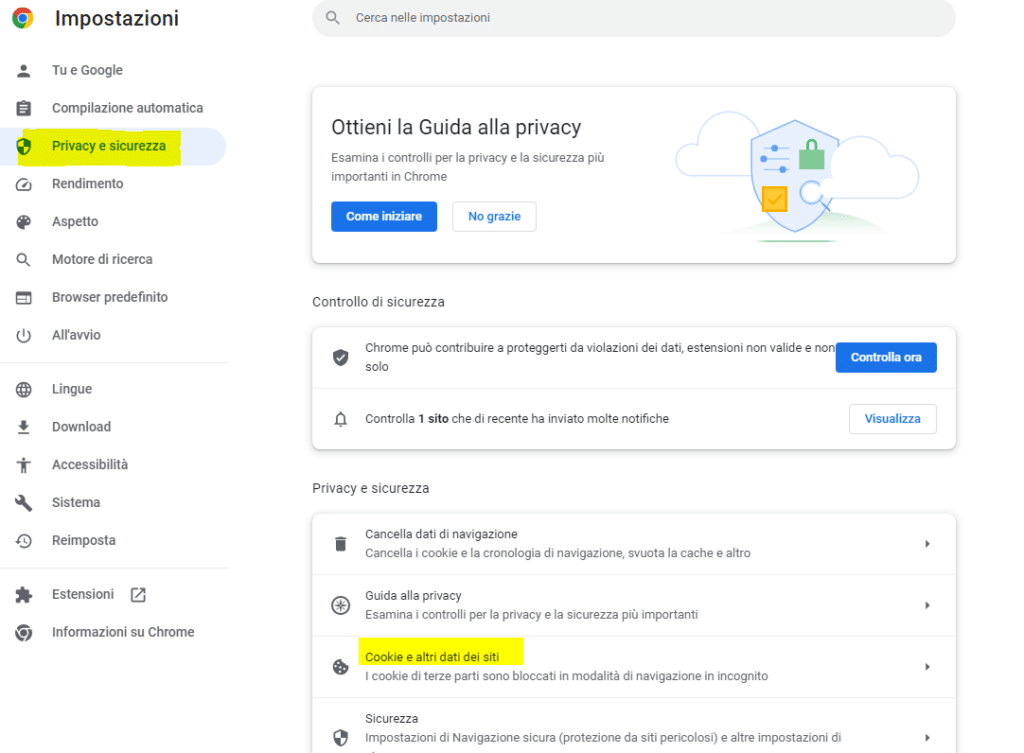Click the Controlla ora button

tap(886, 358)
